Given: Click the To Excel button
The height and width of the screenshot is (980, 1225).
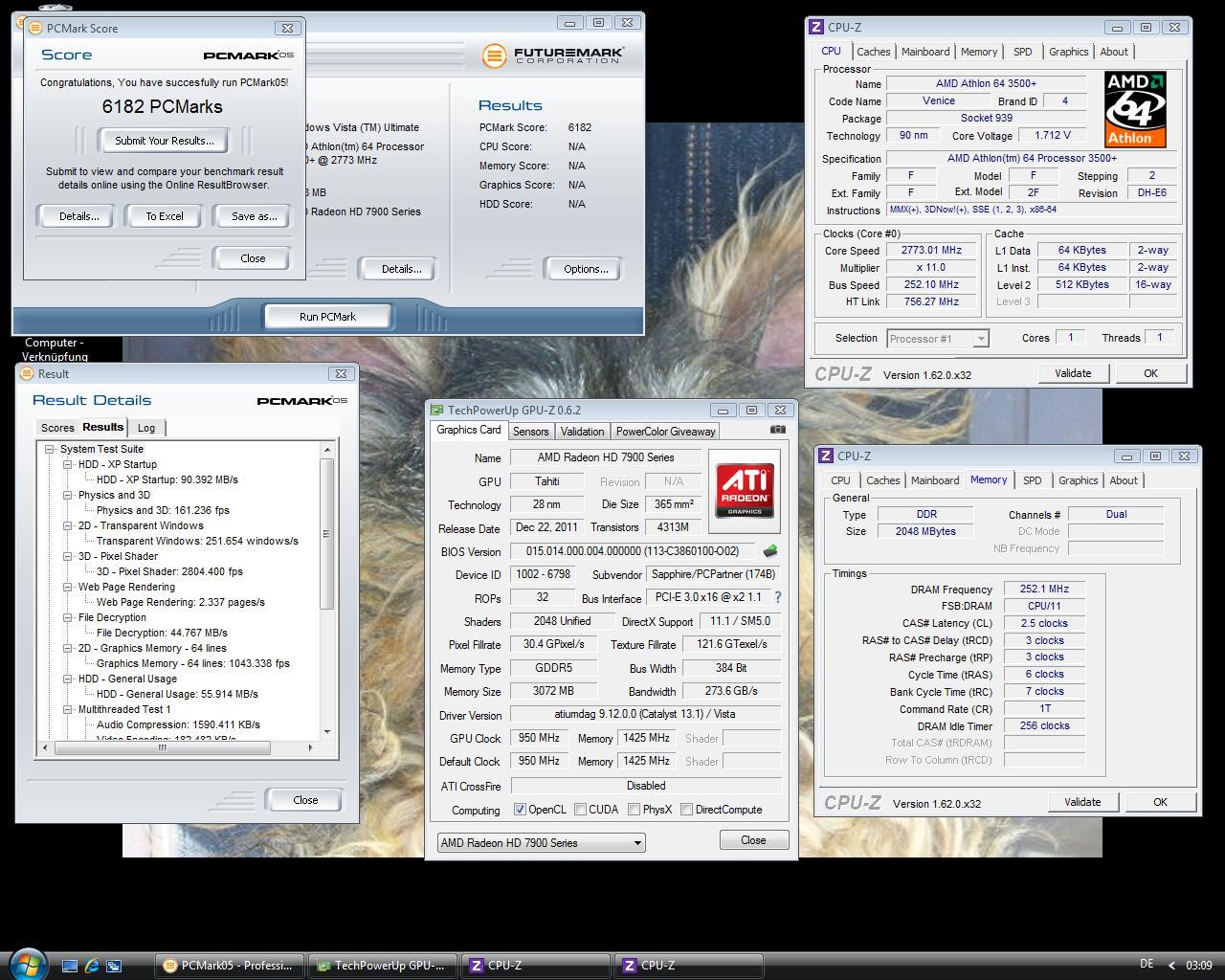Looking at the screenshot, I should [x=164, y=216].
